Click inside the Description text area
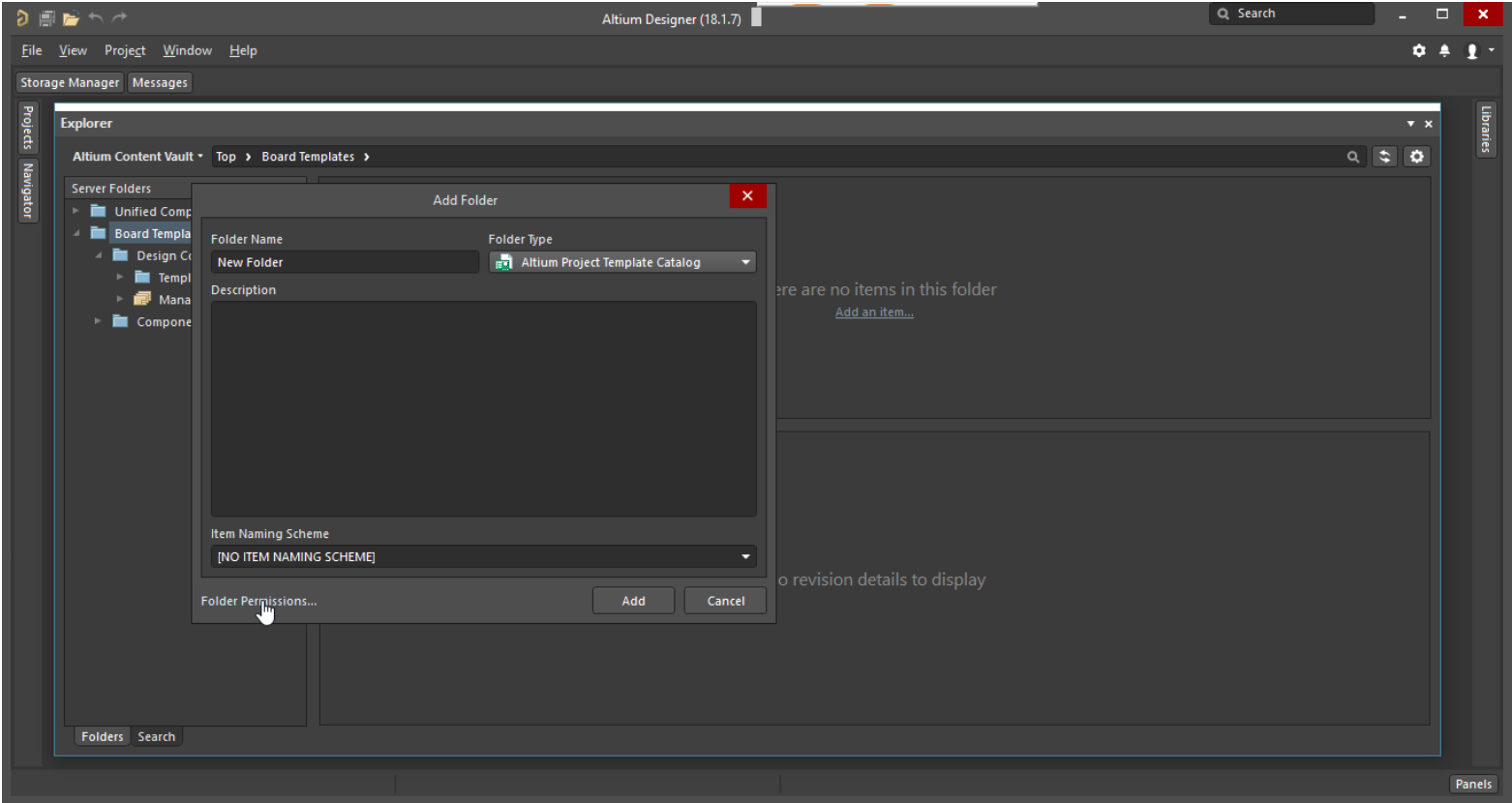Image resolution: width=1512 pixels, height=803 pixels. coord(483,408)
